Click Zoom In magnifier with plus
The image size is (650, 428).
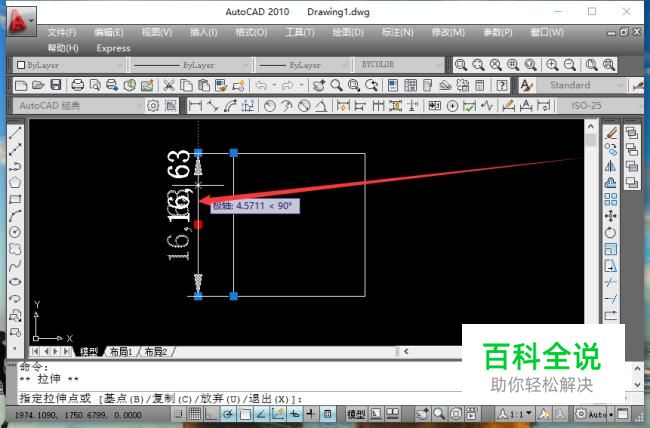552,65
